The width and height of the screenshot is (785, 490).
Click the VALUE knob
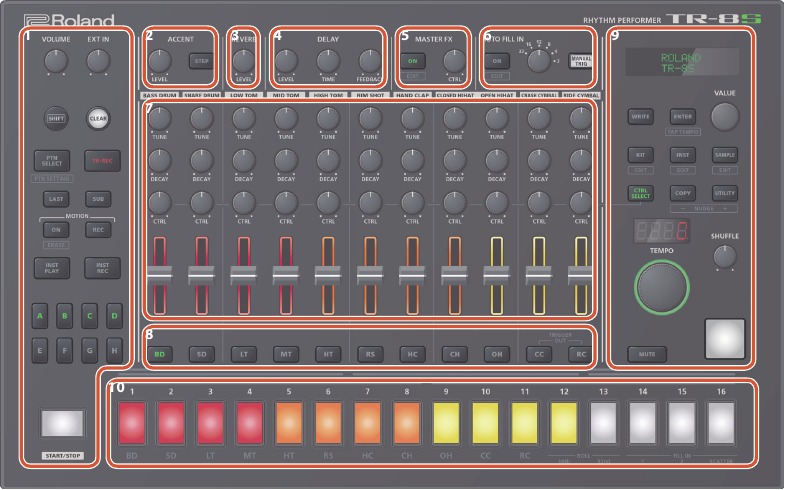tap(725, 117)
